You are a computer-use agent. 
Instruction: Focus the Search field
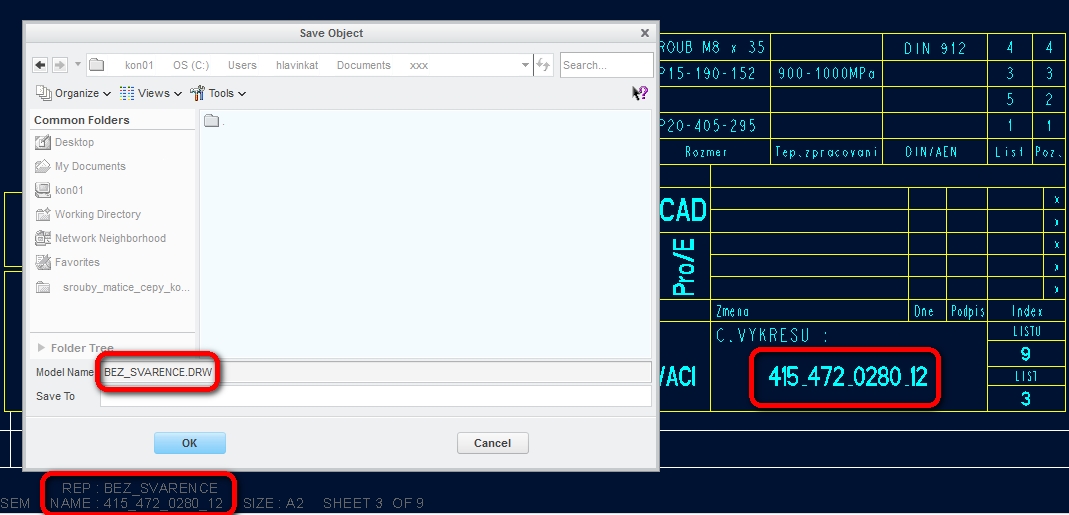click(x=607, y=65)
